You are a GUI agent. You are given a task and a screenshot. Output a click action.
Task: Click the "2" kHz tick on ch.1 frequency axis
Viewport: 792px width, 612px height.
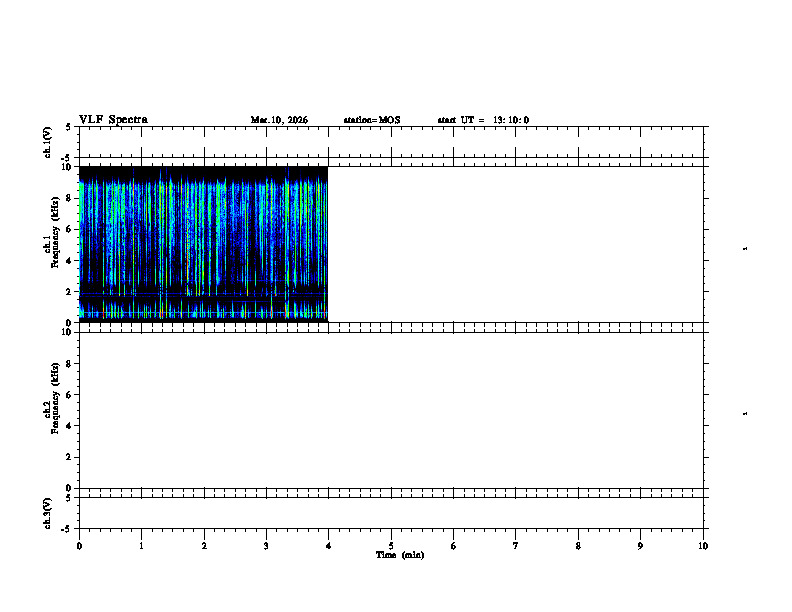pyautogui.click(x=69, y=291)
